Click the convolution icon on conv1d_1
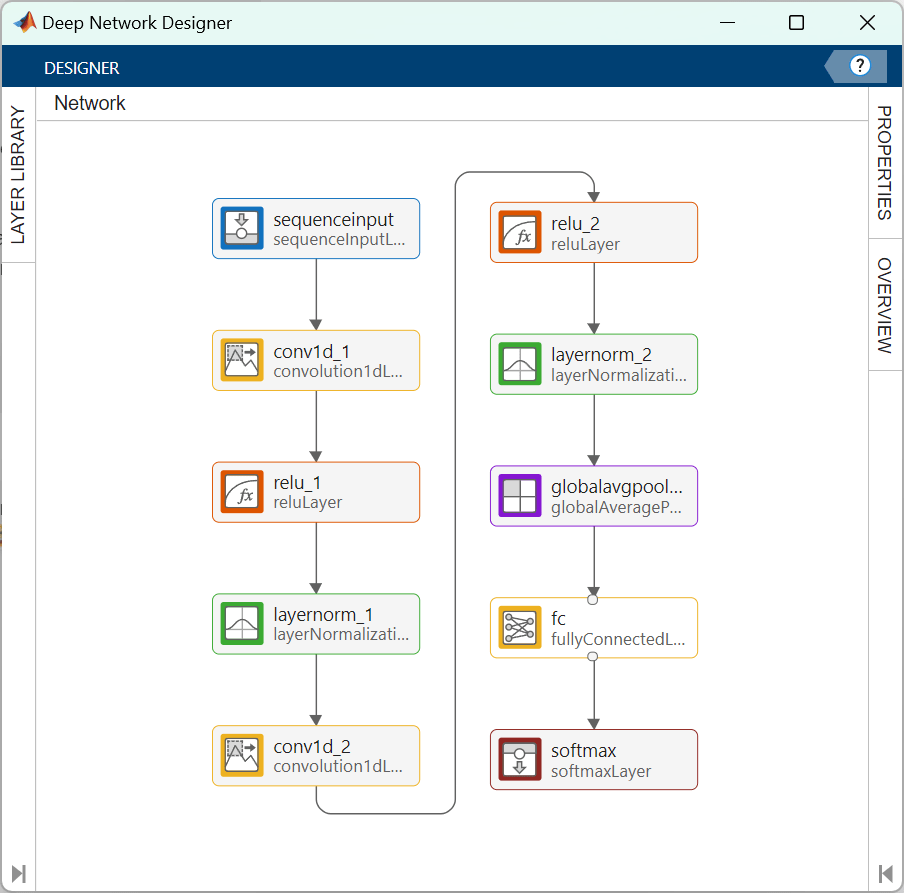Viewport: 904px width, 893px height. 241,360
